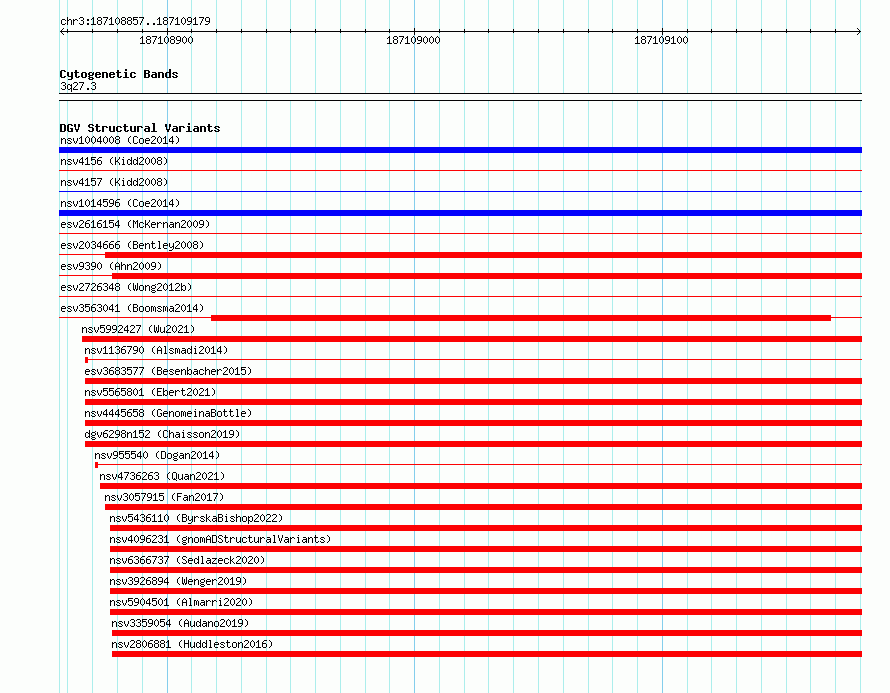Open nsv4736263 (Quan2021) variant
890x693 pixels.
(x=162, y=476)
